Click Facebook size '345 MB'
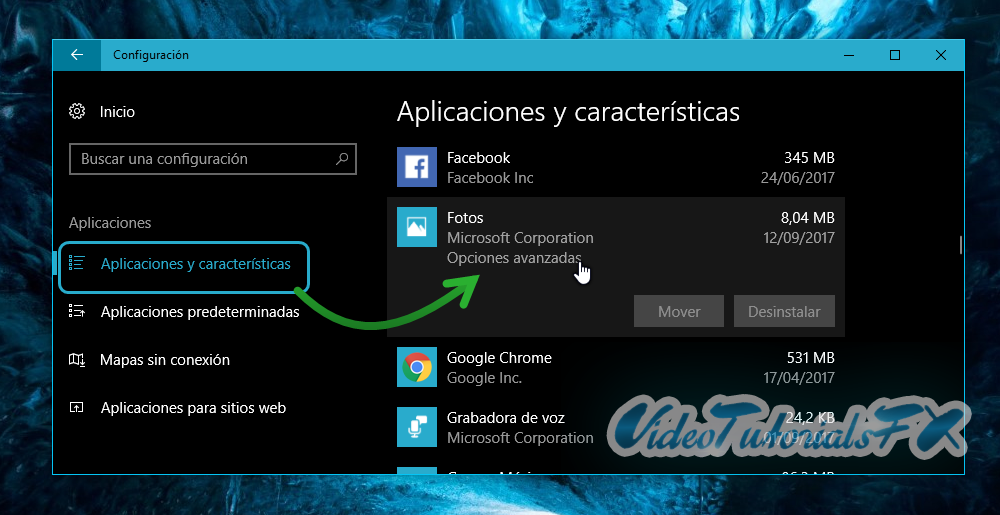The height and width of the screenshot is (515, 1000). [809, 157]
